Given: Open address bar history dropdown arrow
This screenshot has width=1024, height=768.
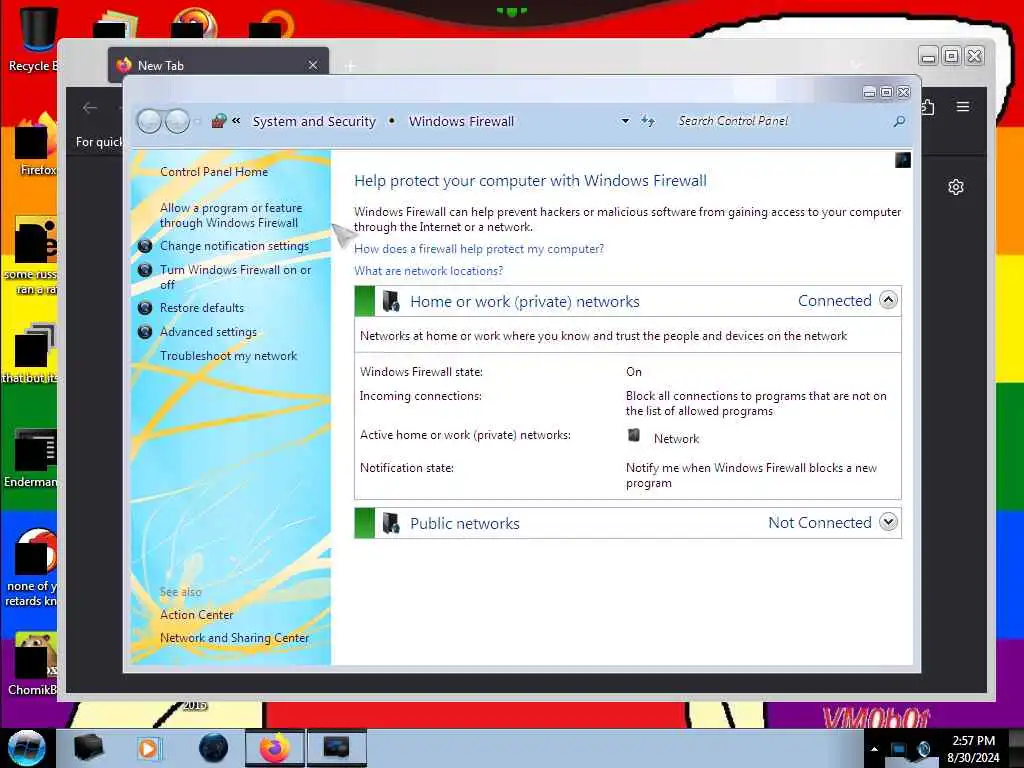Looking at the screenshot, I should tap(625, 121).
